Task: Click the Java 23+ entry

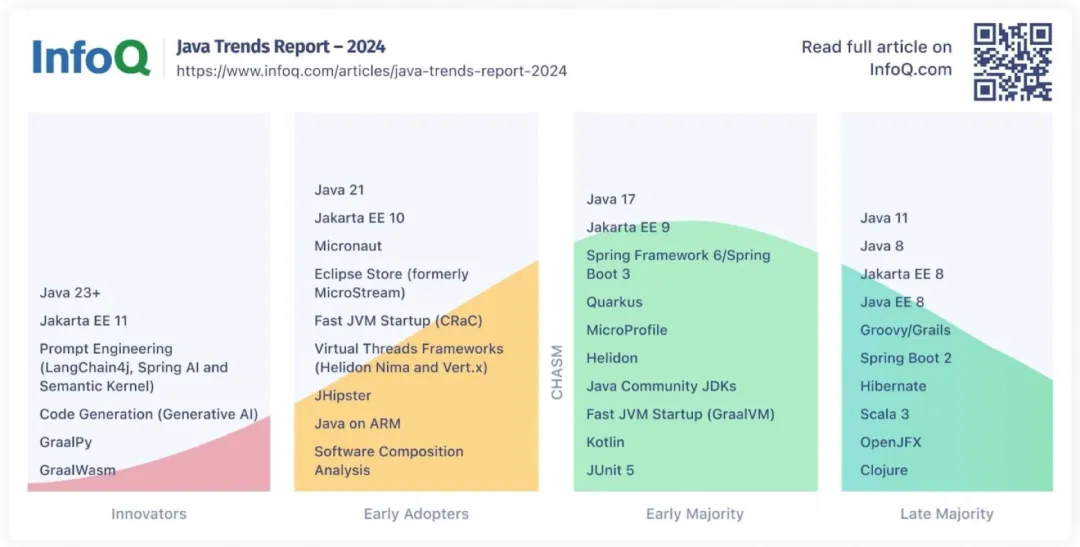Action: point(70,293)
